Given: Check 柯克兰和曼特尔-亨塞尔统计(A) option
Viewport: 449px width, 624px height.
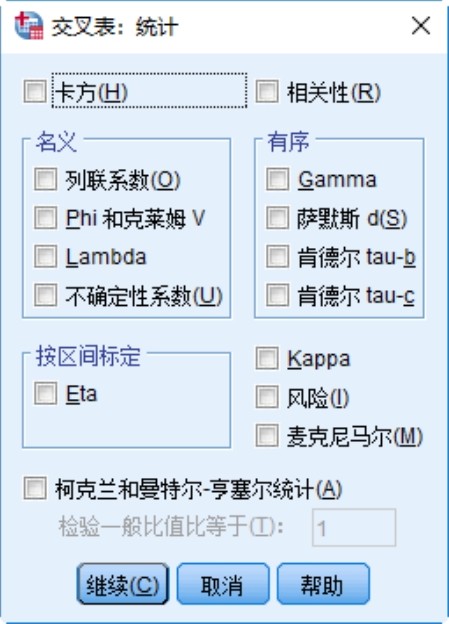Looking at the screenshot, I should coord(35,488).
